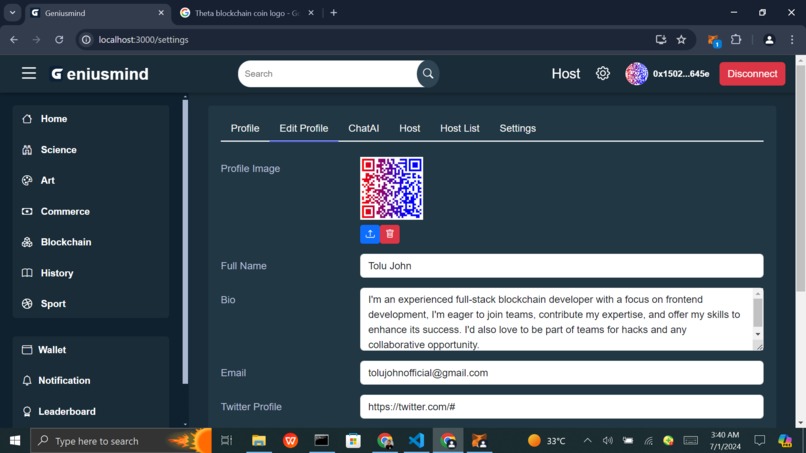Image resolution: width=806 pixels, height=453 pixels.
Task: Close the Theta blockchain coin logo tab
Action: pyautogui.click(x=311, y=13)
